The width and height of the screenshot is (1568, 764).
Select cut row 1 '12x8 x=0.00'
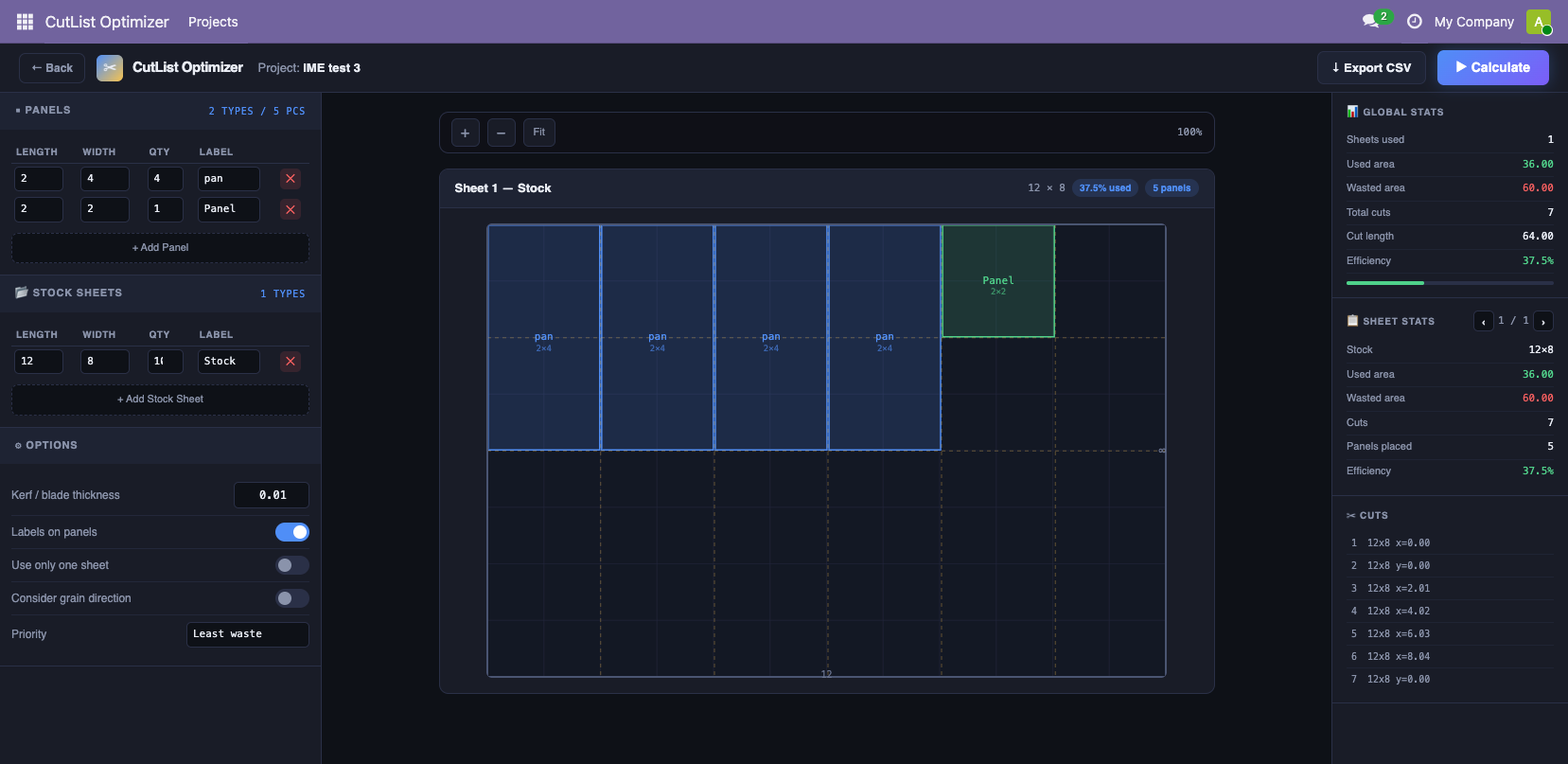click(1450, 543)
